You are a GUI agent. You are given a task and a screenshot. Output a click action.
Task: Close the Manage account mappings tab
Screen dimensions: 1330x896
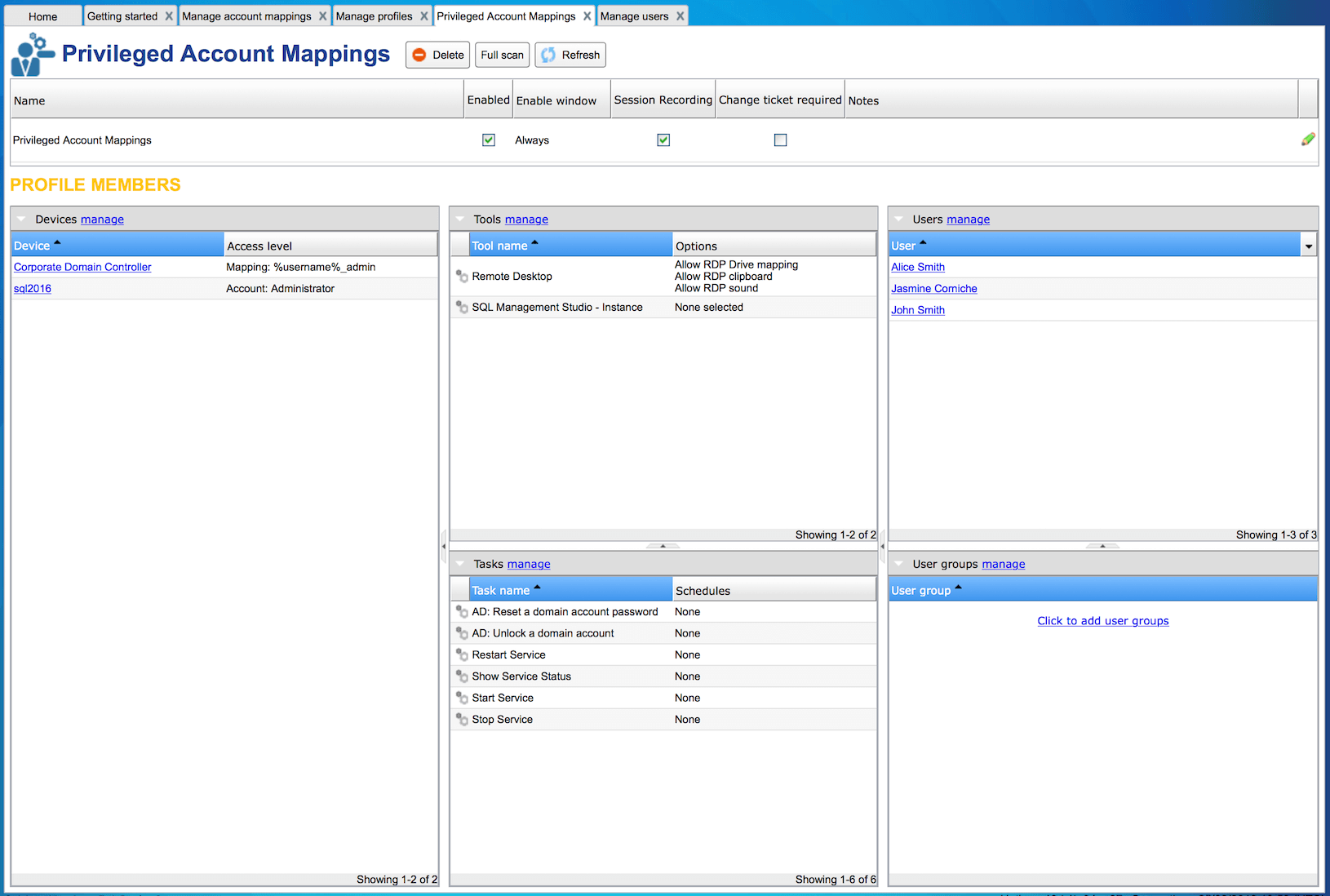[322, 16]
